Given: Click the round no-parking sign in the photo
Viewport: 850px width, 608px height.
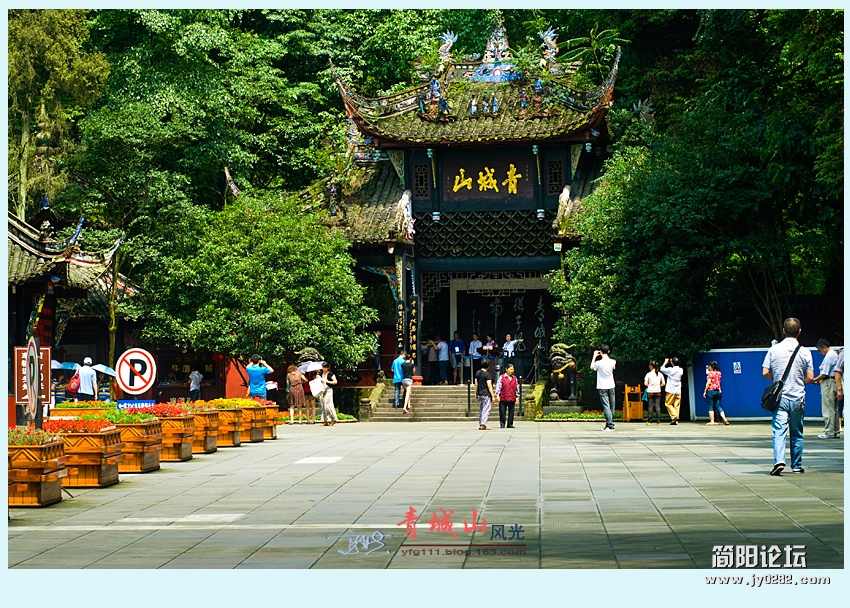Looking at the screenshot, I should 136,371.
